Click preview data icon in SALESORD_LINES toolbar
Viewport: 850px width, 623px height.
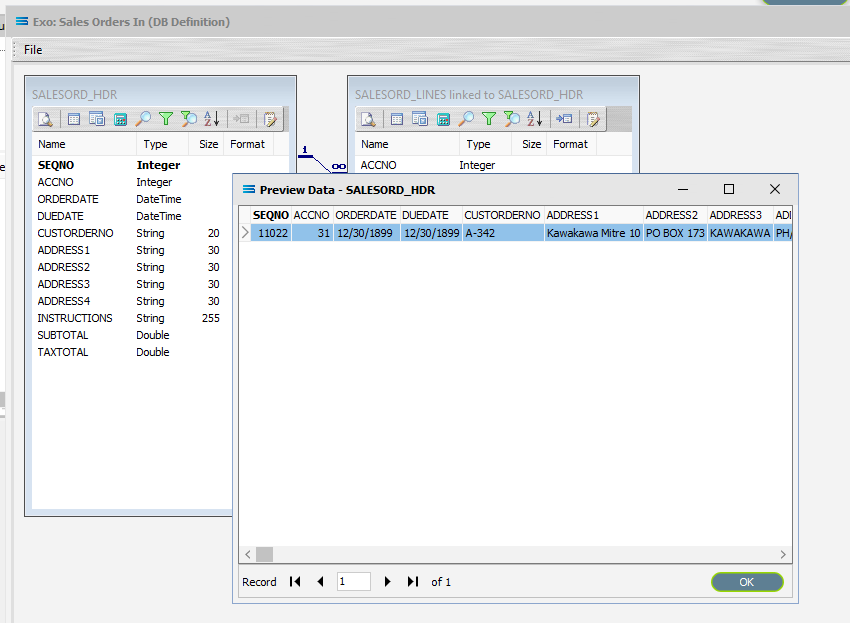pos(369,119)
